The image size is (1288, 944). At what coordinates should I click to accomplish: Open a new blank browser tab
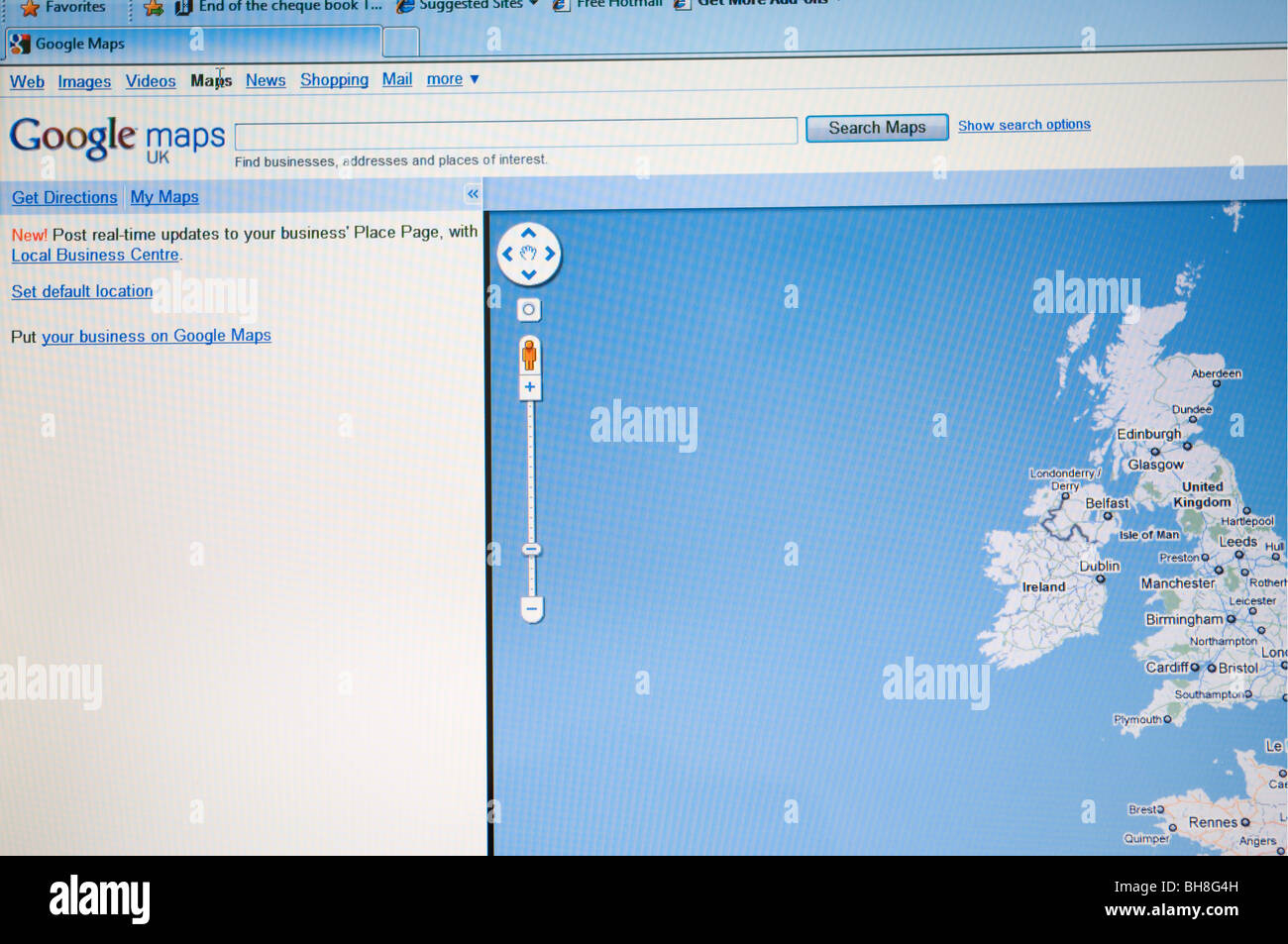coord(400,42)
